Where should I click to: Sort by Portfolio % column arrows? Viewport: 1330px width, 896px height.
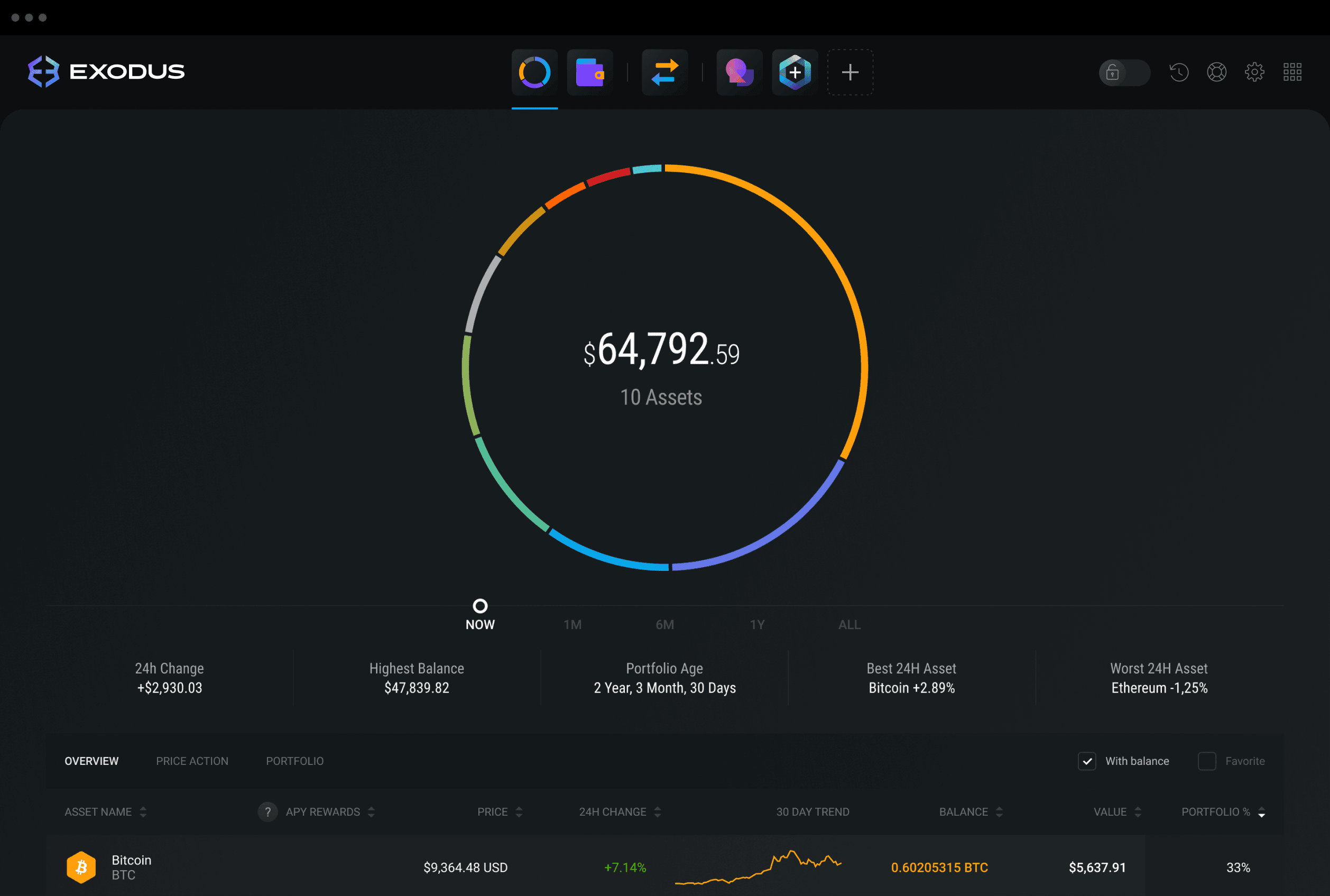(x=1261, y=812)
